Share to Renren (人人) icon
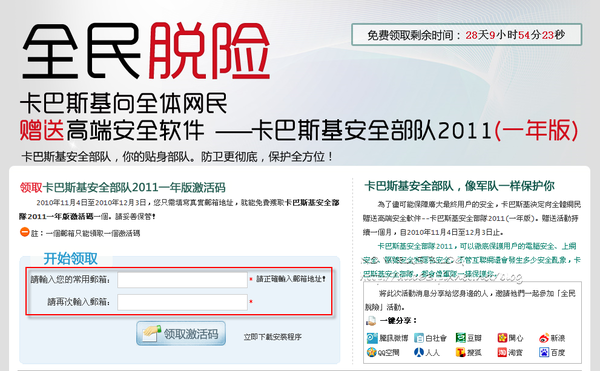Image resolution: width=600 pixels, height=371 pixels. [x=419, y=352]
